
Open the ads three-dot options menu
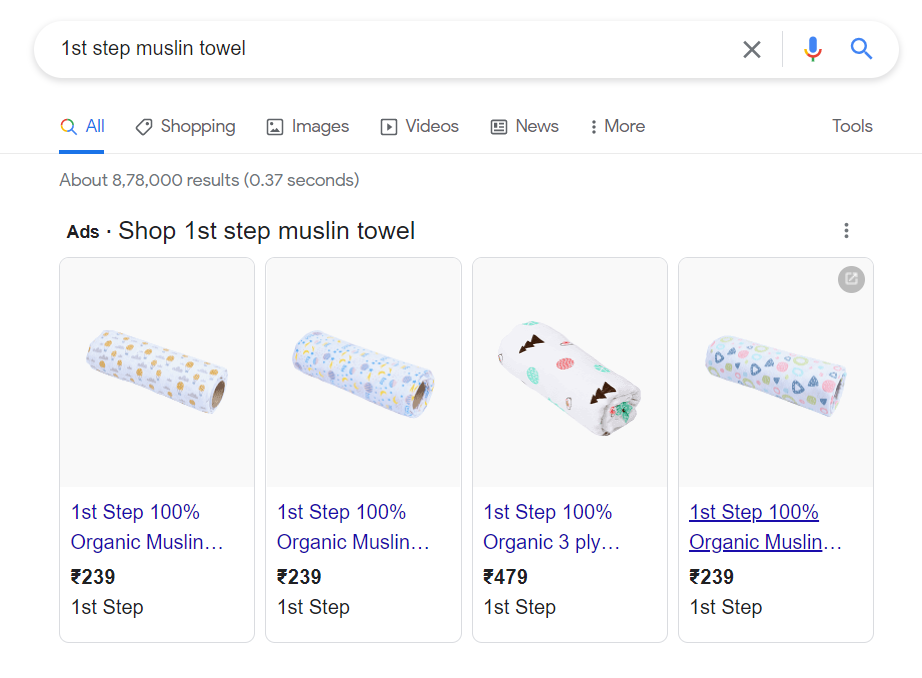pyautogui.click(x=846, y=231)
